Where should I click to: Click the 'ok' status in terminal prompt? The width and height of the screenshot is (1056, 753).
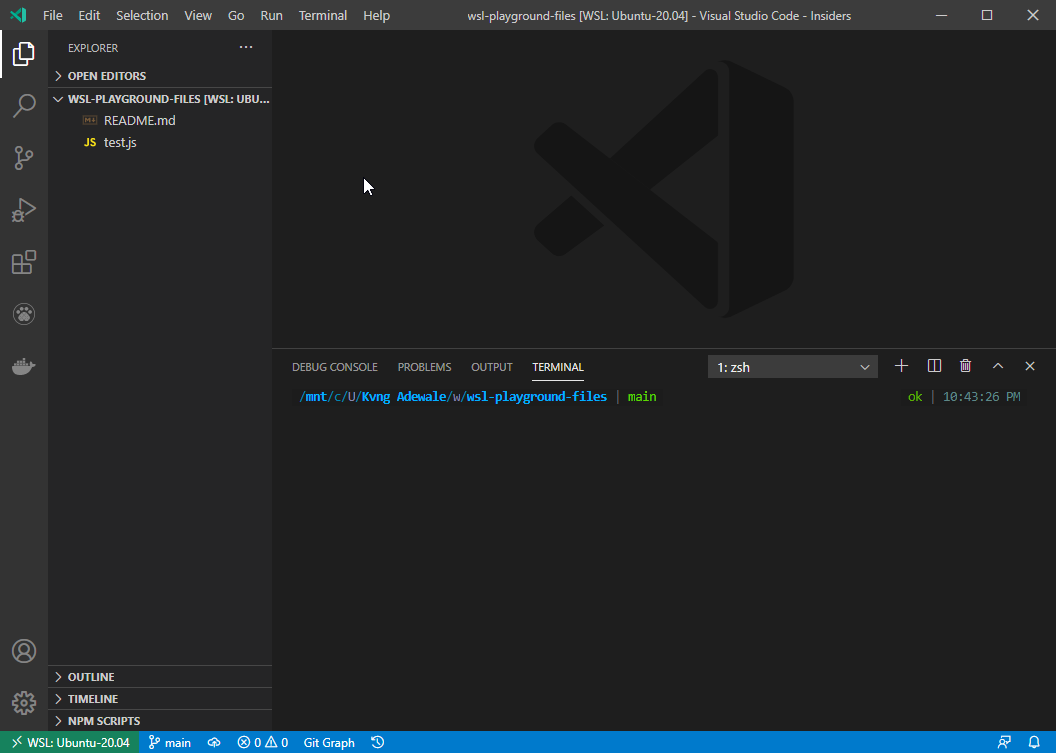[915, 397]
